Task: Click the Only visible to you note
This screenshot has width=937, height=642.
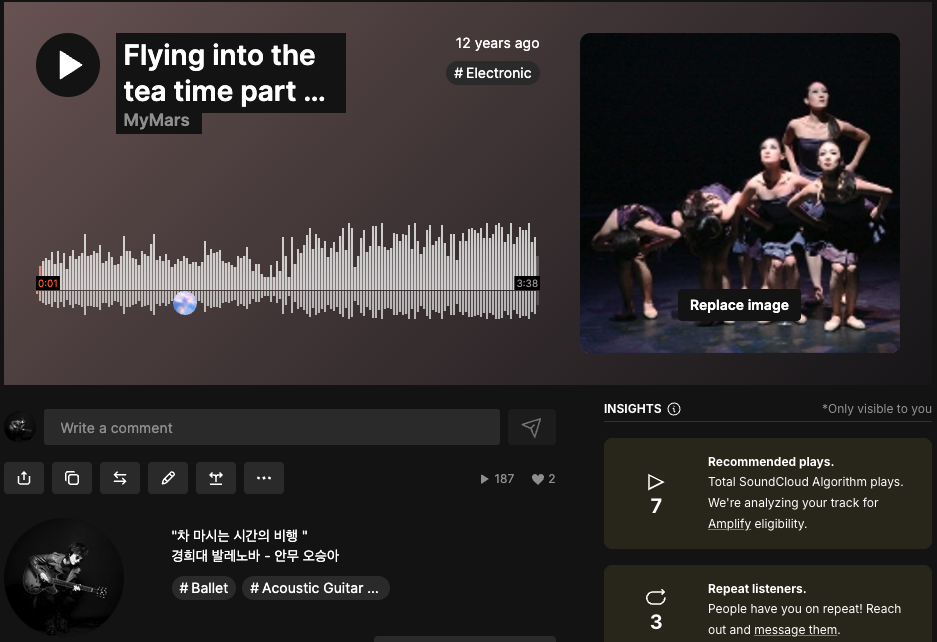Action: [877, 409]
